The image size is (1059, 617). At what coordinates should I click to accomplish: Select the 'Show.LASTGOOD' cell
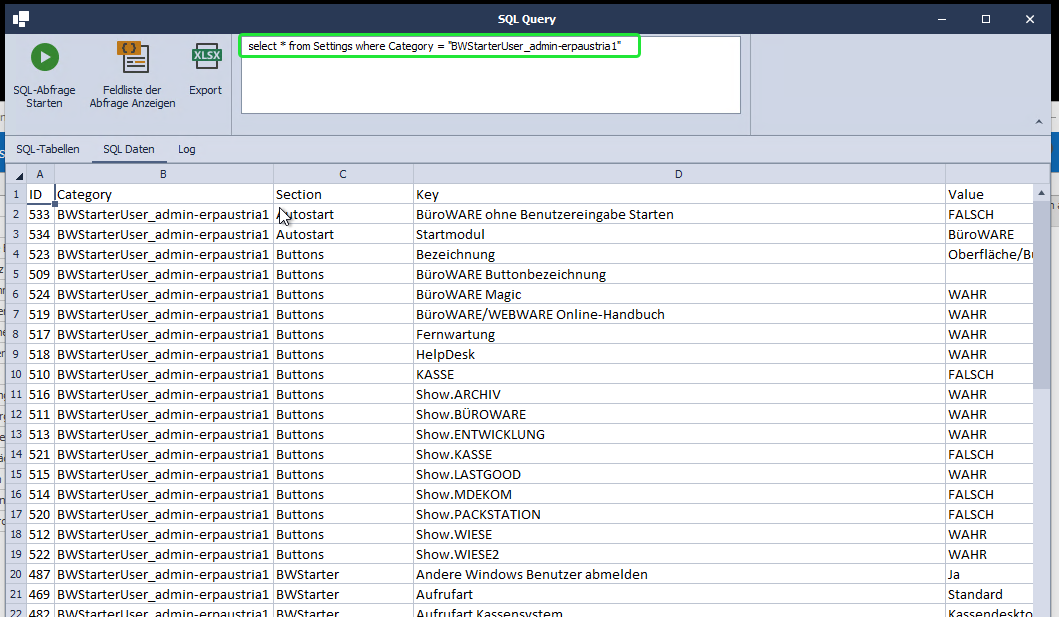(x=679, y=475)
